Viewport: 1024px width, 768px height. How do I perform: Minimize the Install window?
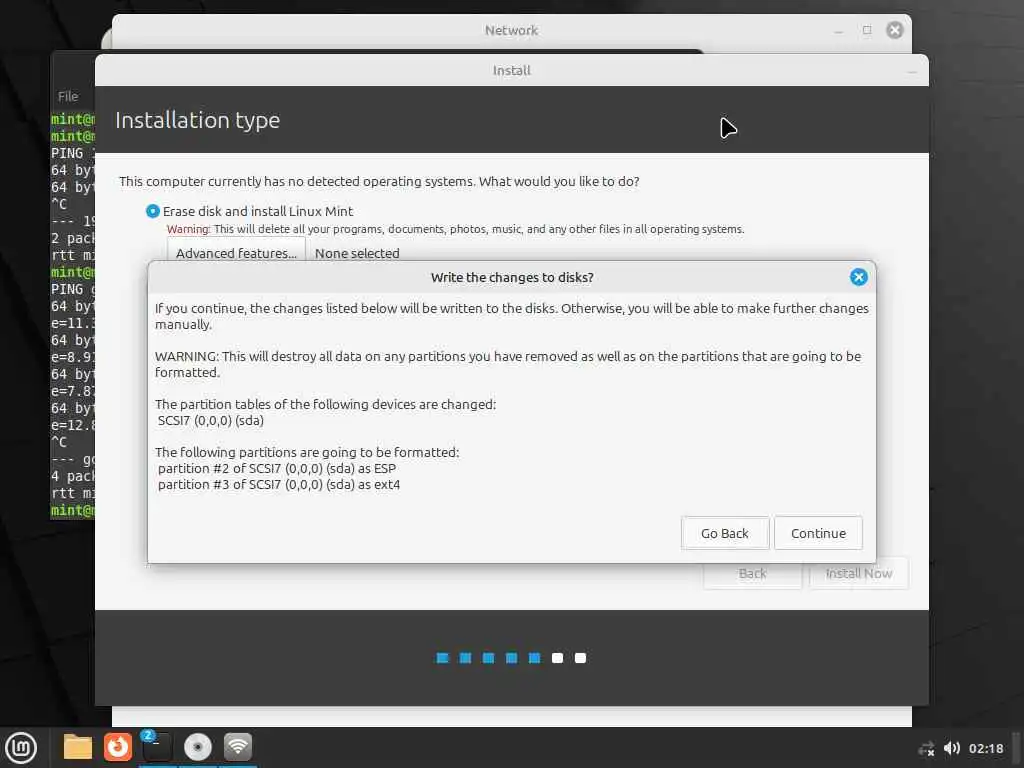(x=912, y=71)
